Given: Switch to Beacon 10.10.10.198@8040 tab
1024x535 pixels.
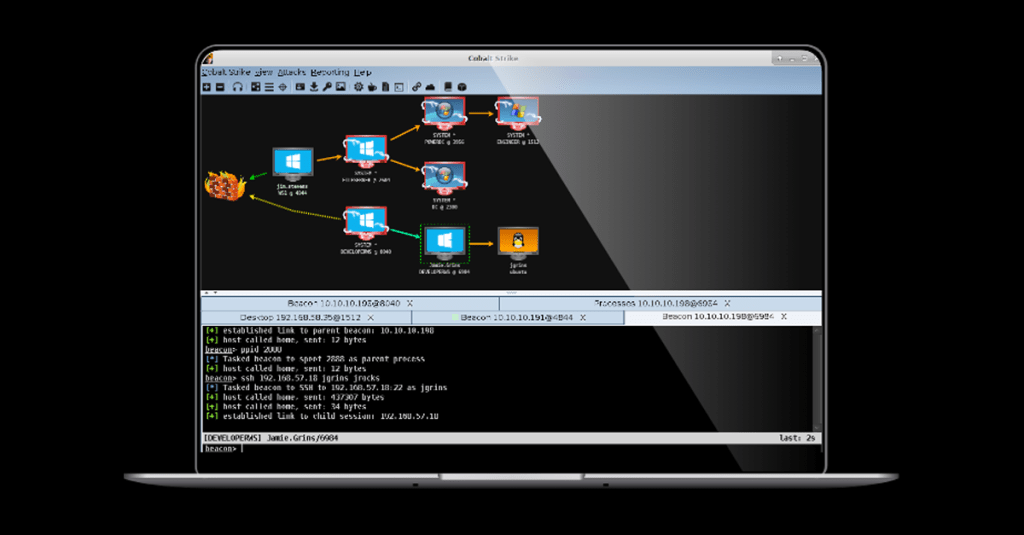Looking at the screenshot, I should (x=350, y=303).
